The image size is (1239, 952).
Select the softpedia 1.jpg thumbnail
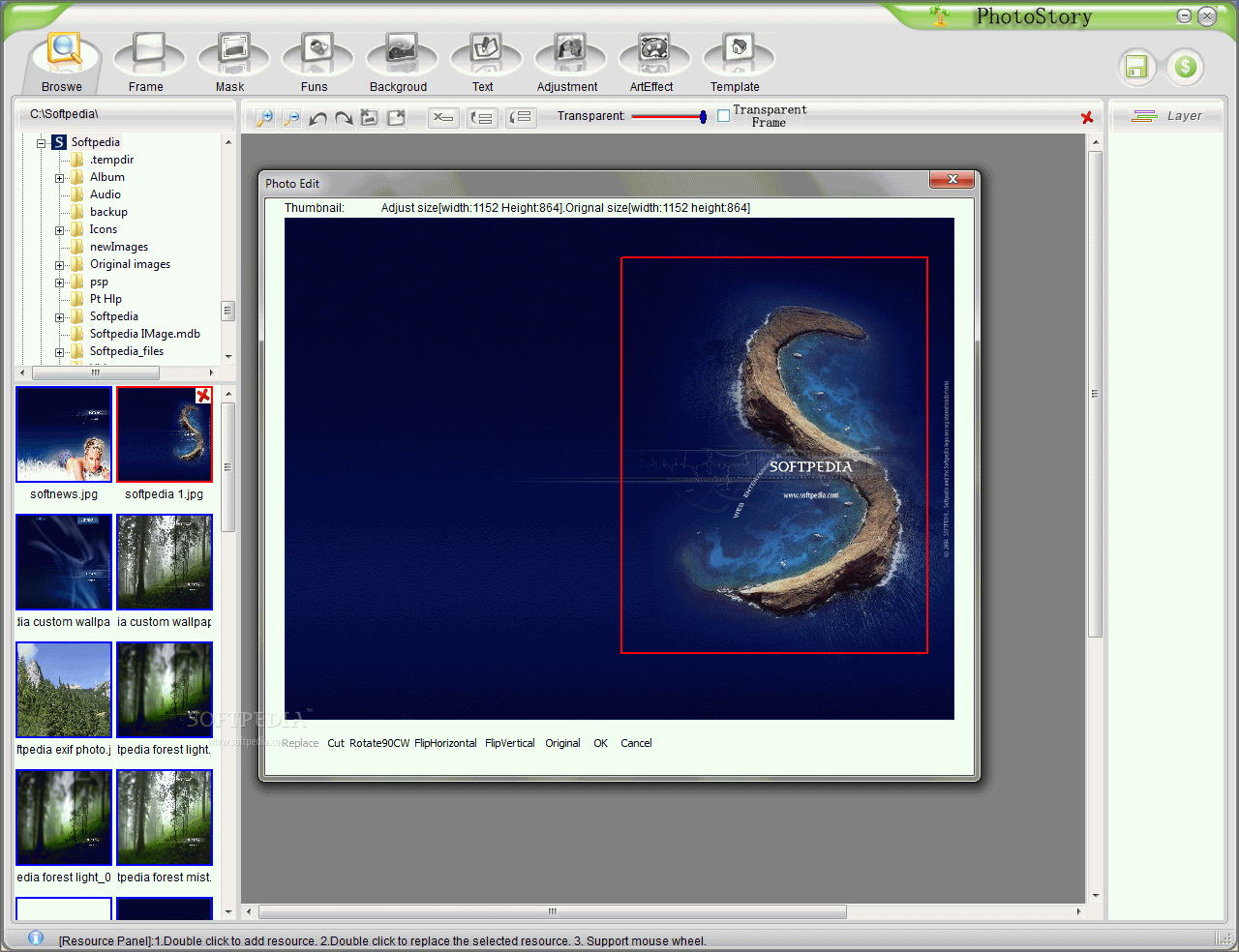click(x=165, y=434)
